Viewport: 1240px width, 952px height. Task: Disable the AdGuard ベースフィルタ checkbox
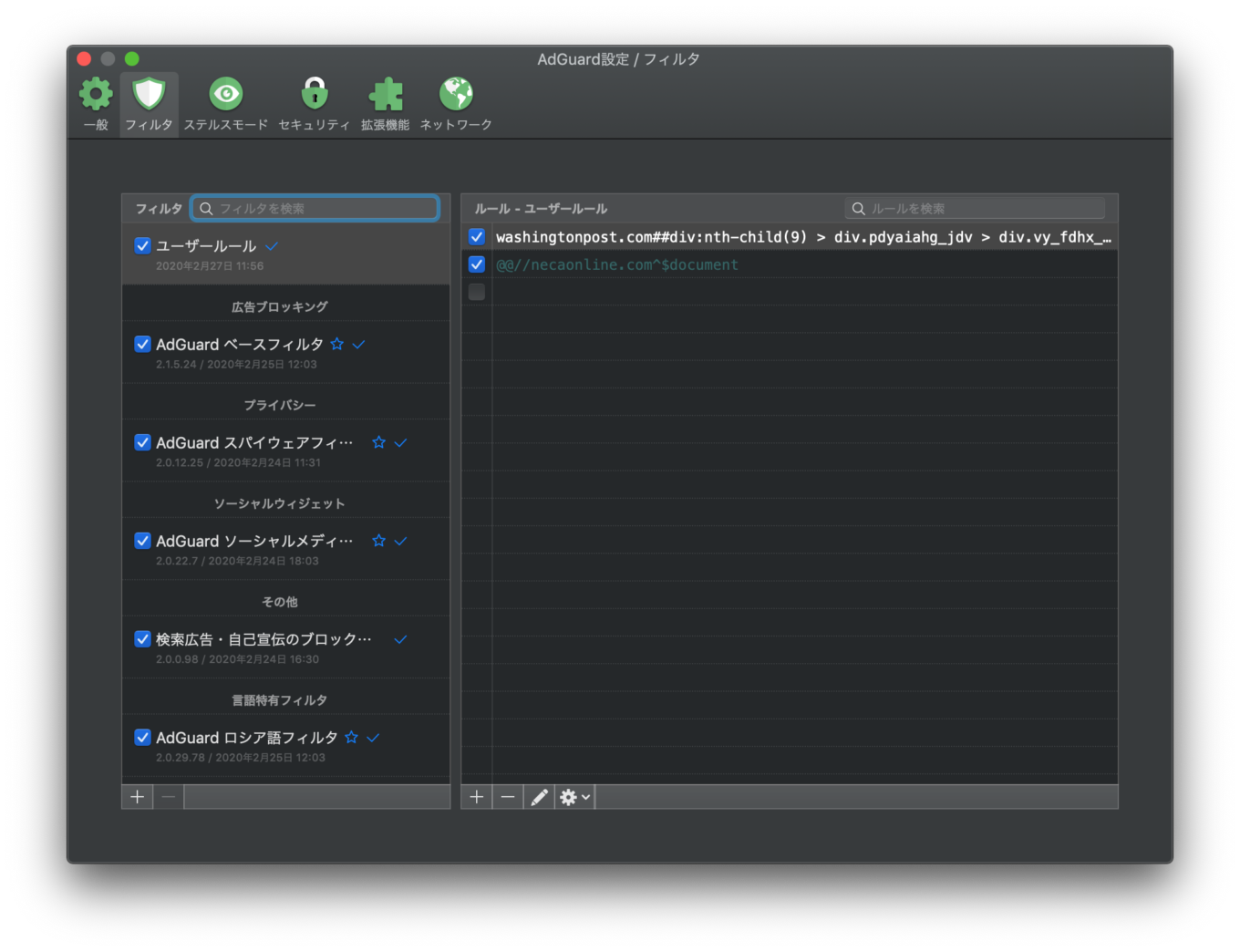tap(142, 344)
